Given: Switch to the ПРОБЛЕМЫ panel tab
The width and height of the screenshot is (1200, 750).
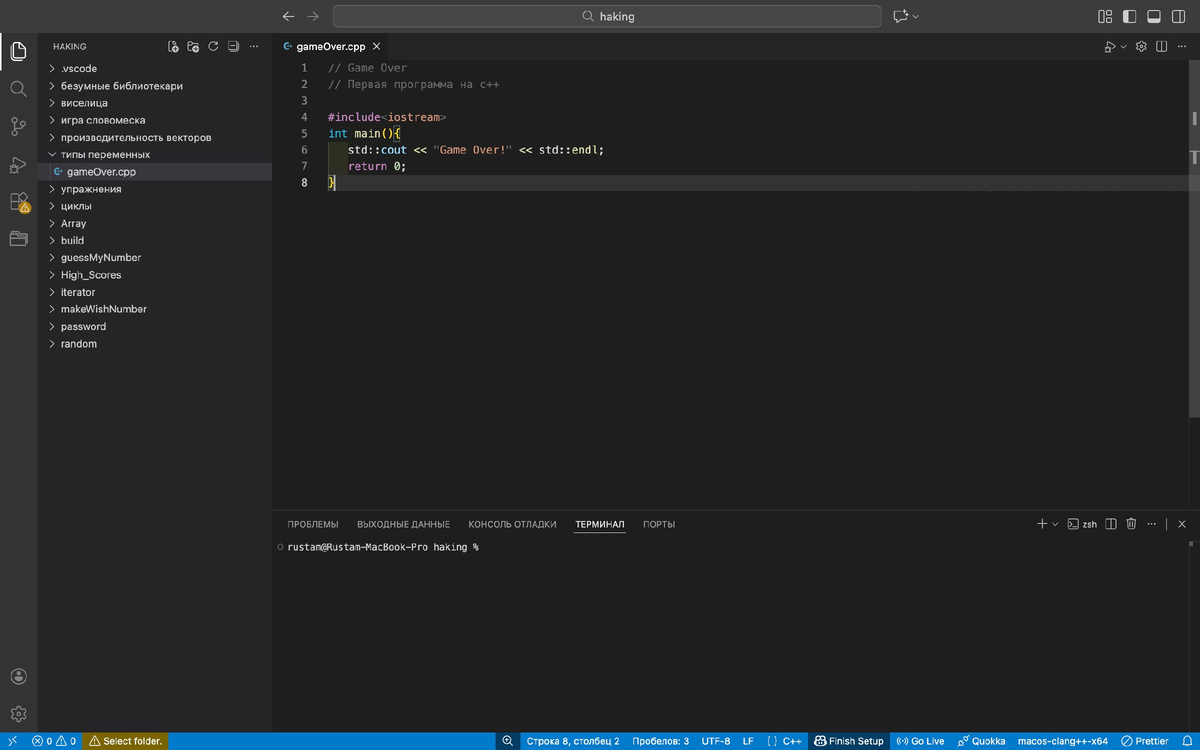Looking at the screenshot, I should pyautogui.click(x=313, y=524).
